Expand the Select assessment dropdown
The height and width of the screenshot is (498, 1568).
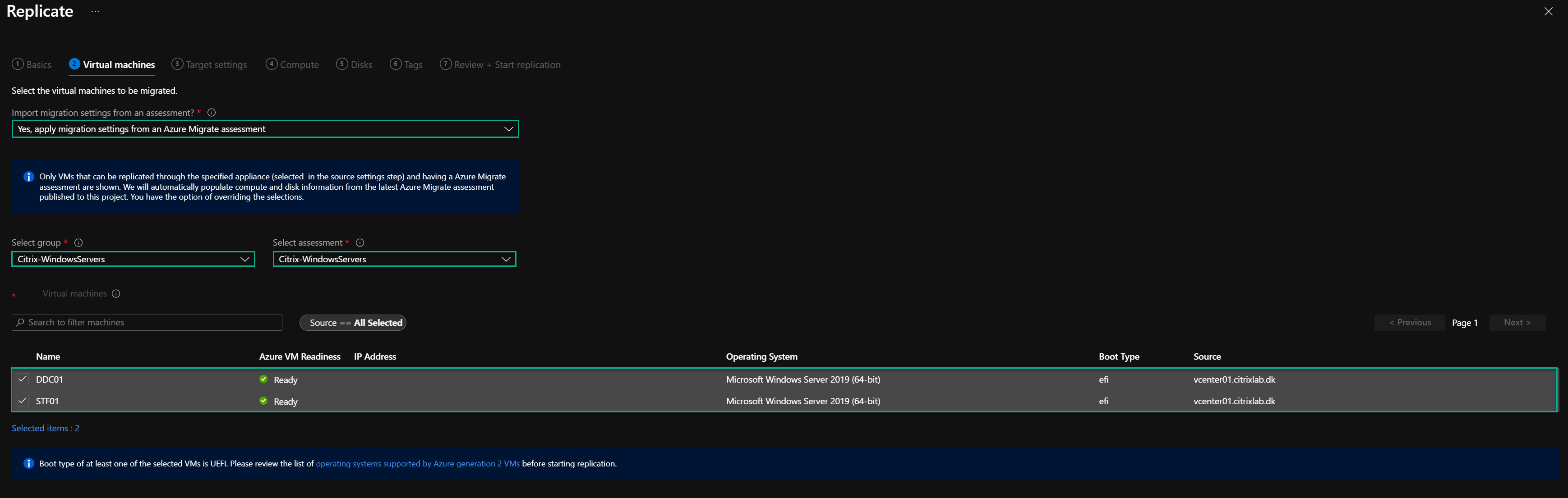click(x=394, y=259)
